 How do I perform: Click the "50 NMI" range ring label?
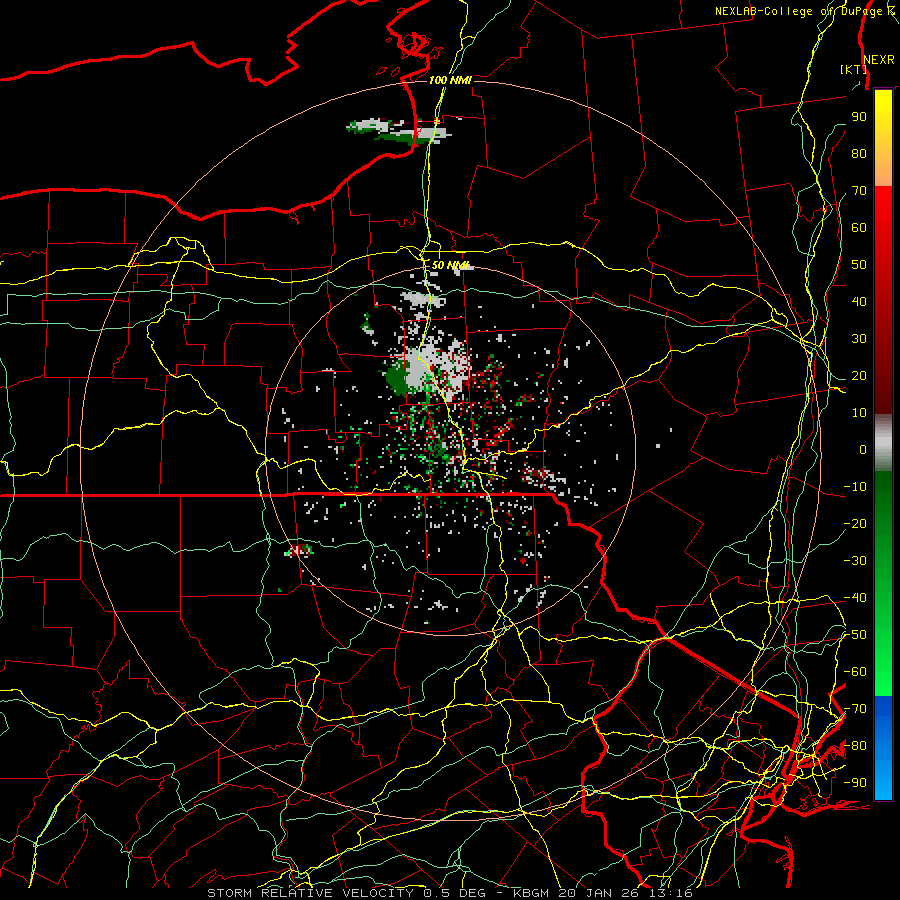(x=451, y=265)
